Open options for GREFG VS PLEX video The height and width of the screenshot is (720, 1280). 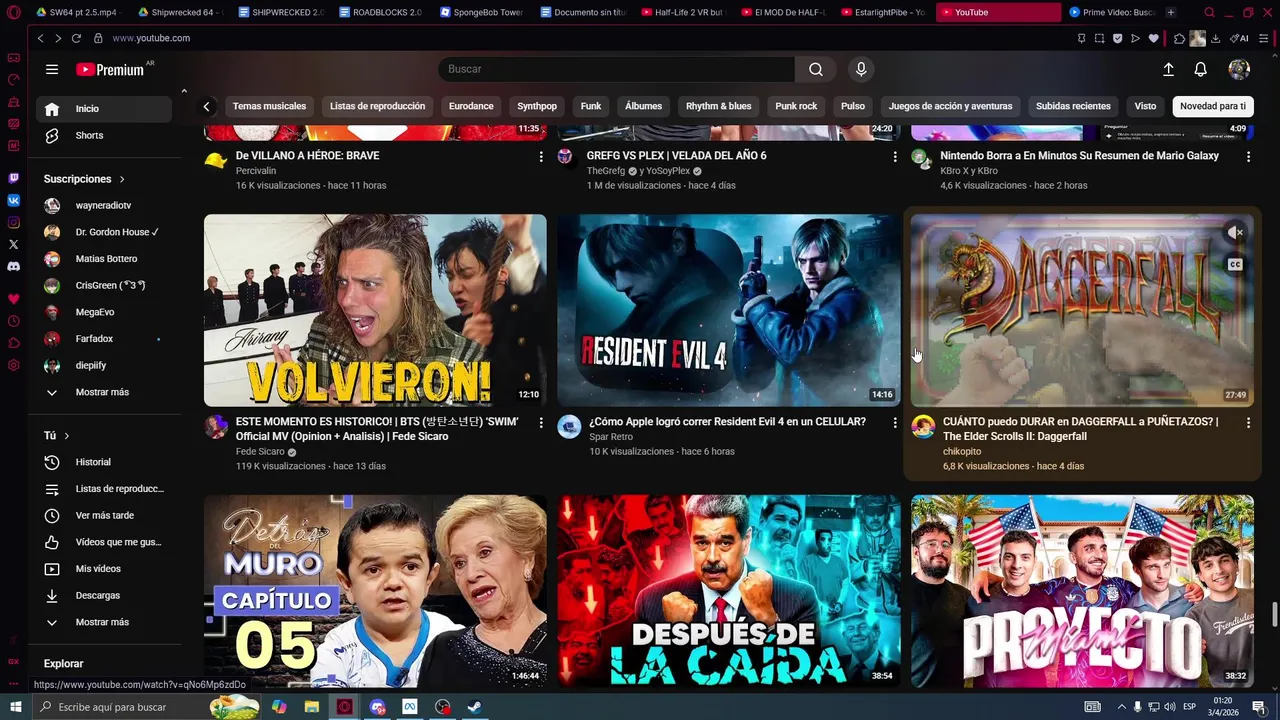point(895,157)
